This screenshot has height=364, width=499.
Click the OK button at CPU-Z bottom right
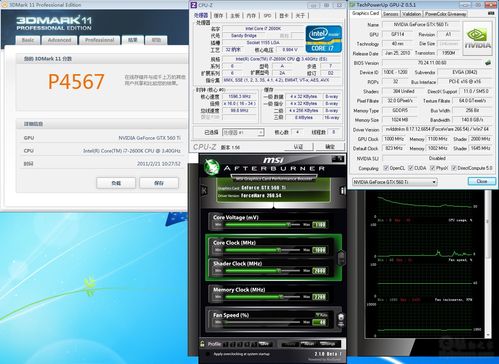[x=330, y=147]
